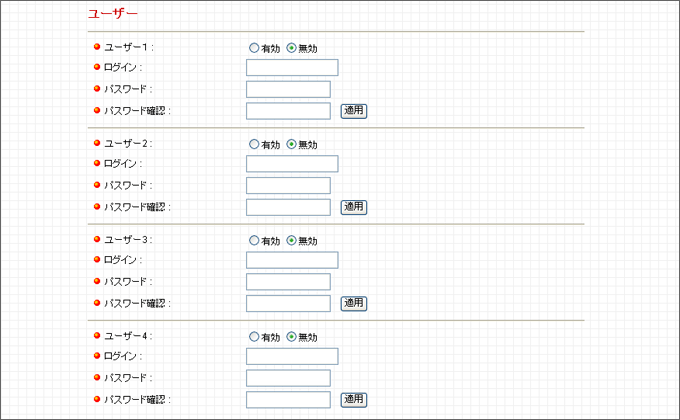
Task: Apply User 2 settings with 適用
Action: 354,207
